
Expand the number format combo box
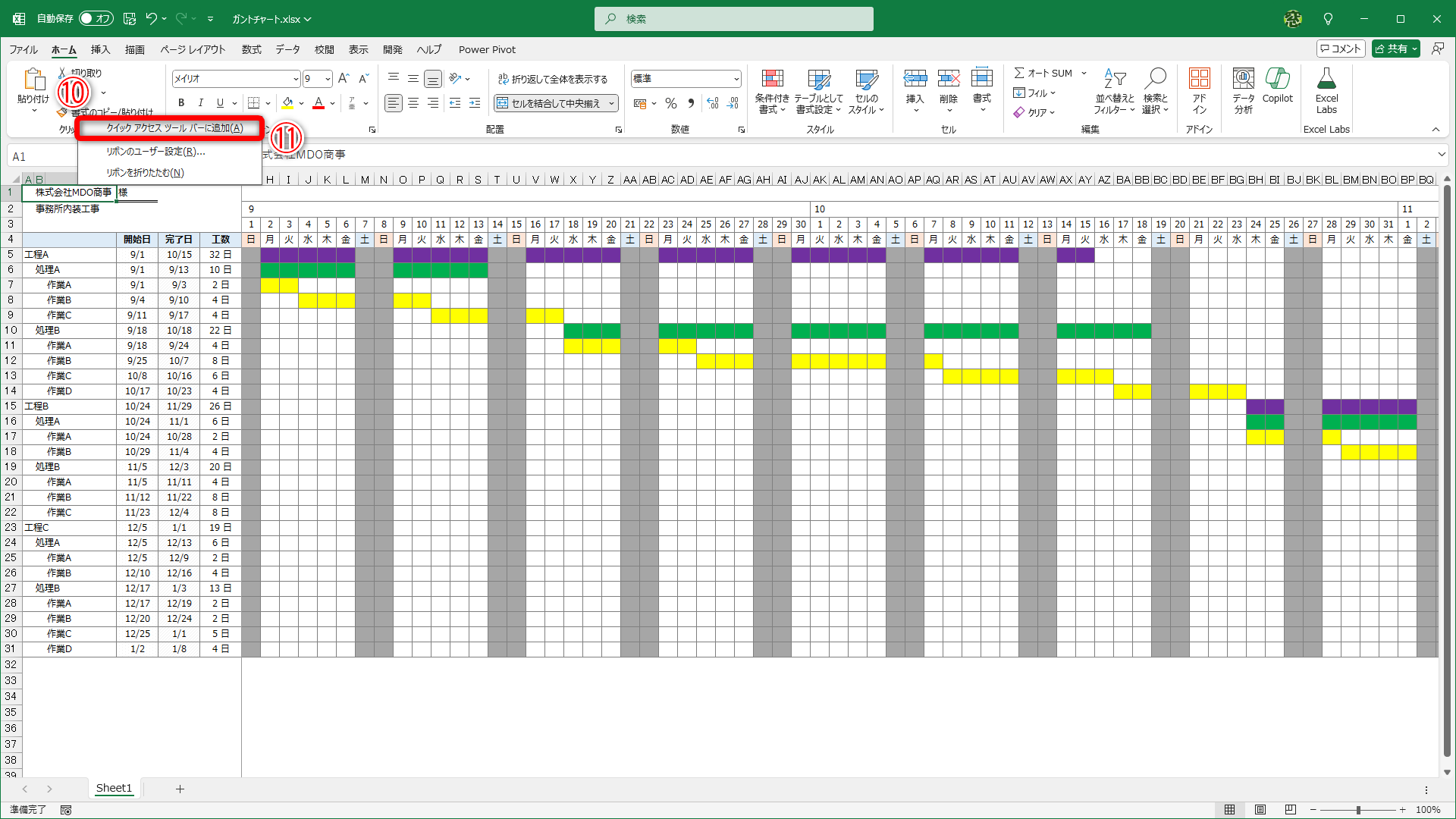pyautogui.click(x=736, y=79)
